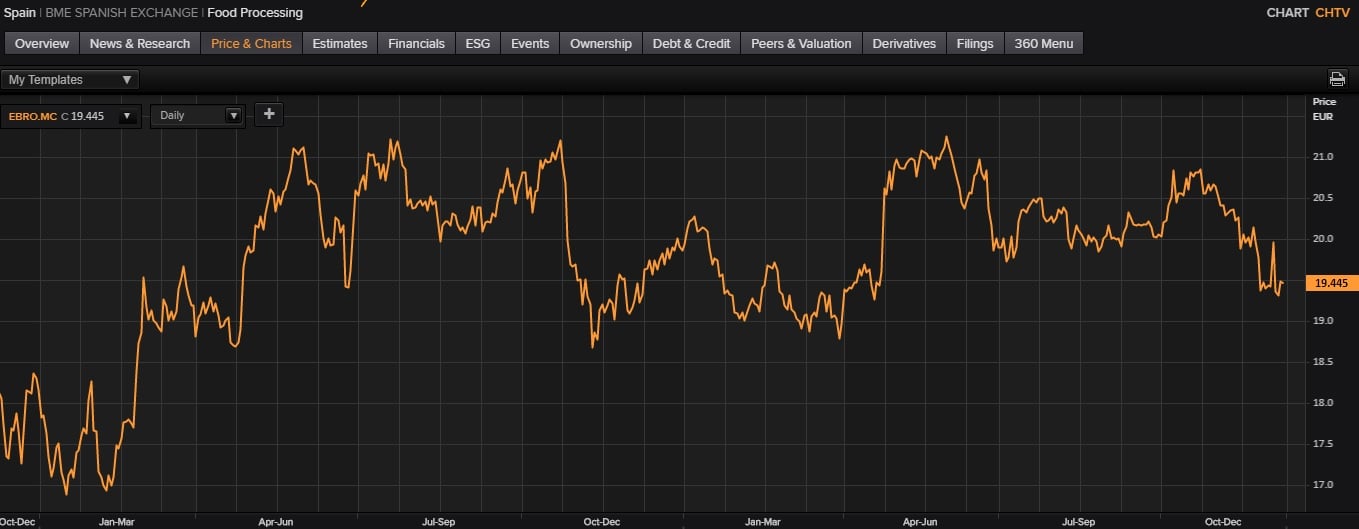Open the Derivatives tab

point(904,43)
